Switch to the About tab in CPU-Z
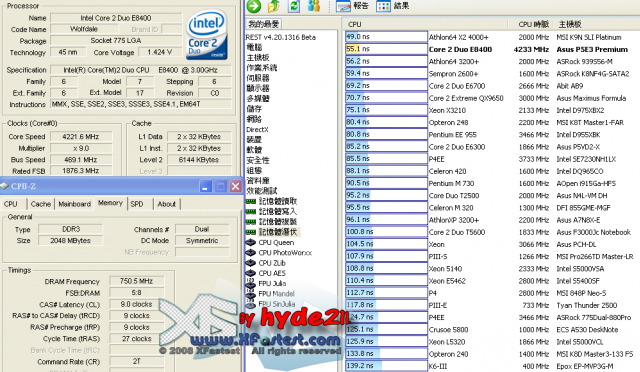 pyautogui.click(x=167, y=204)
